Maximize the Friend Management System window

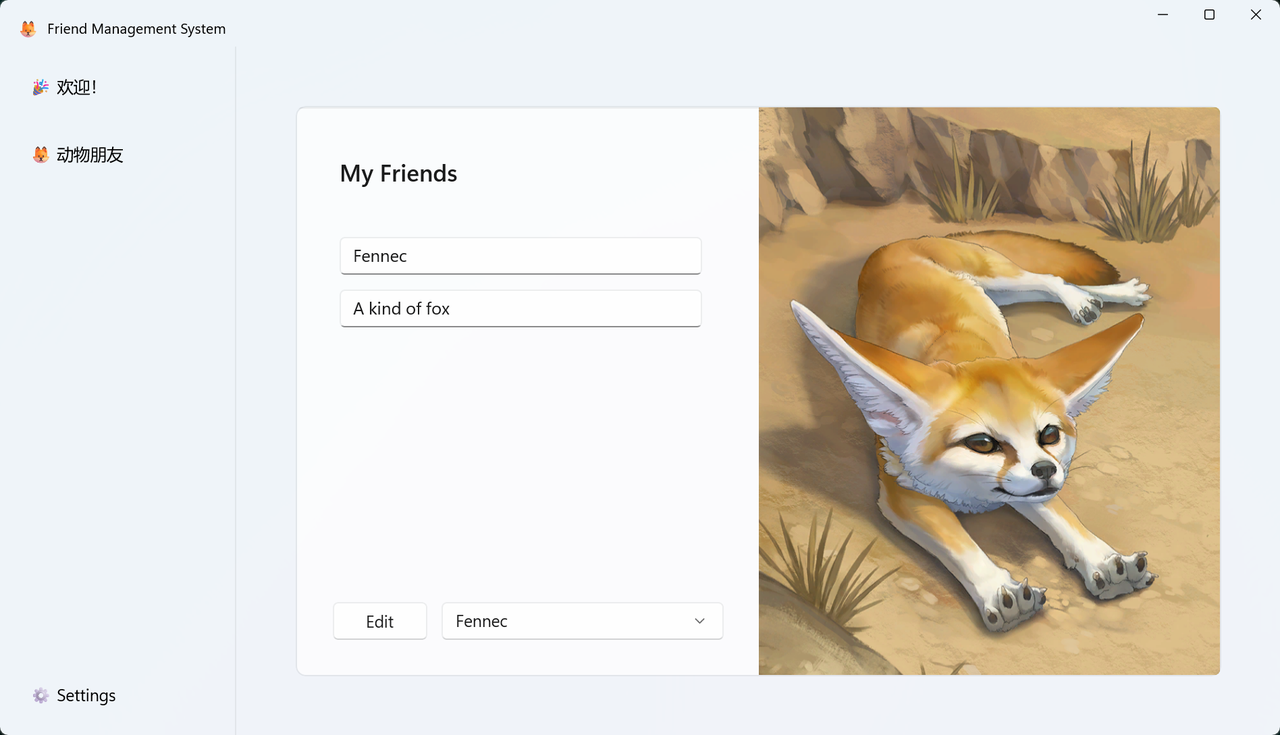click(1209, 15)
